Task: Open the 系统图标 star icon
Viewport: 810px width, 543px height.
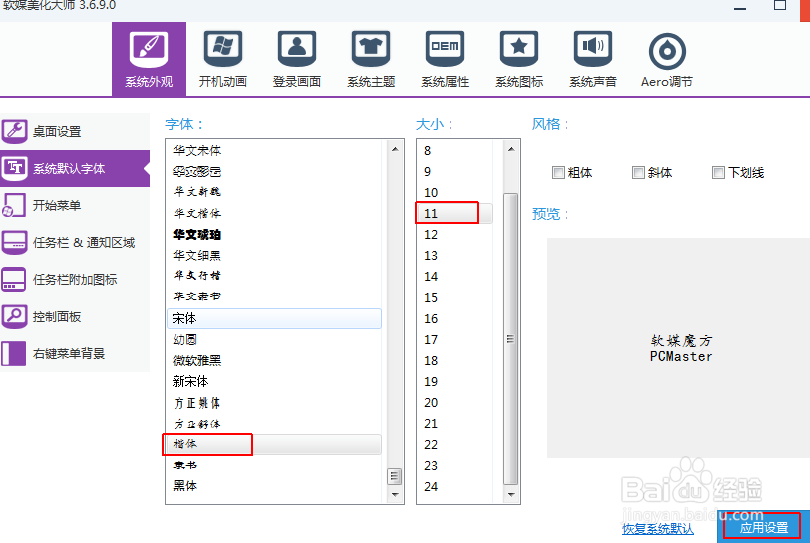Action: [x=519, y=50]
